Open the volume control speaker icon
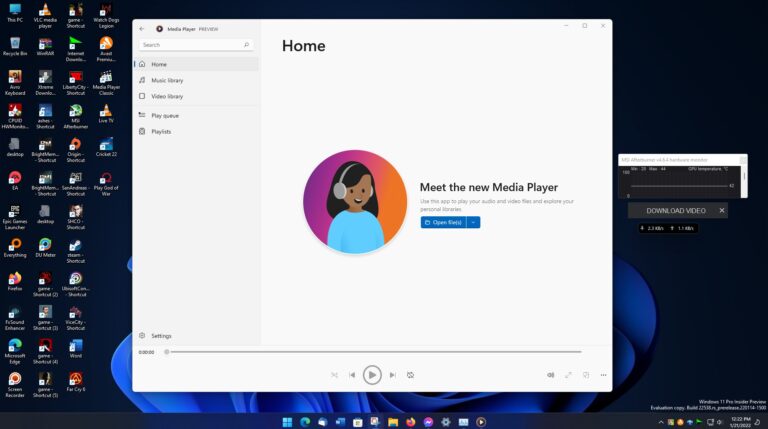The width and height of the screenshot is (768, 429). point(551,375)
